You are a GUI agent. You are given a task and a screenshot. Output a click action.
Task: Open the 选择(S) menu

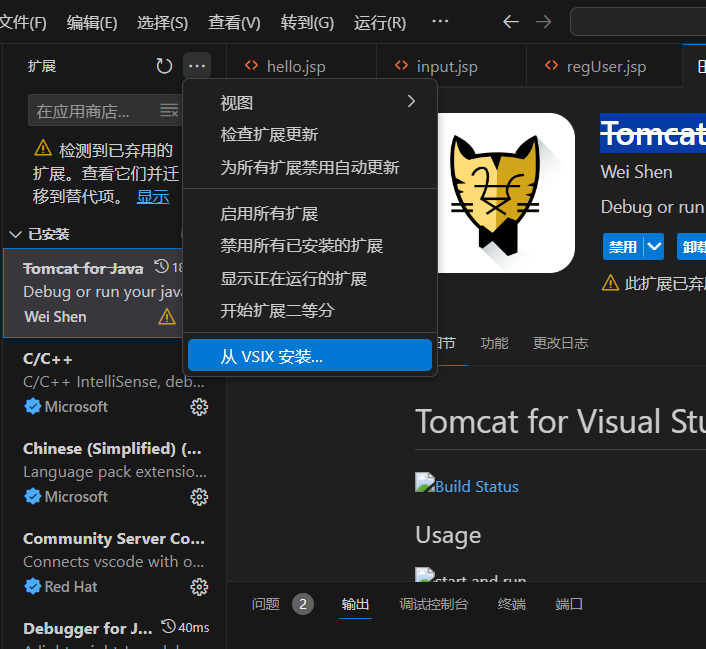(163, 22)
